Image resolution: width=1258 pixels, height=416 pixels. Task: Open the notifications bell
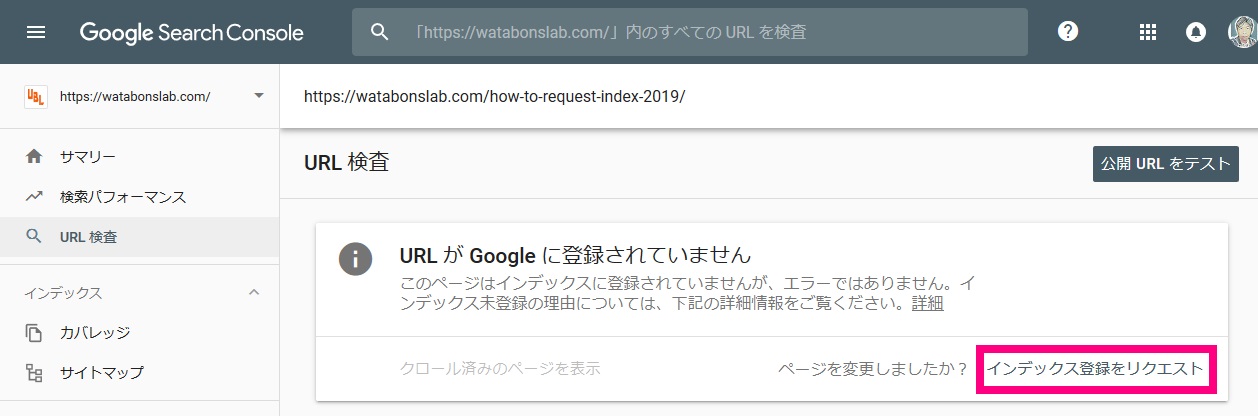click(1195, 32)
